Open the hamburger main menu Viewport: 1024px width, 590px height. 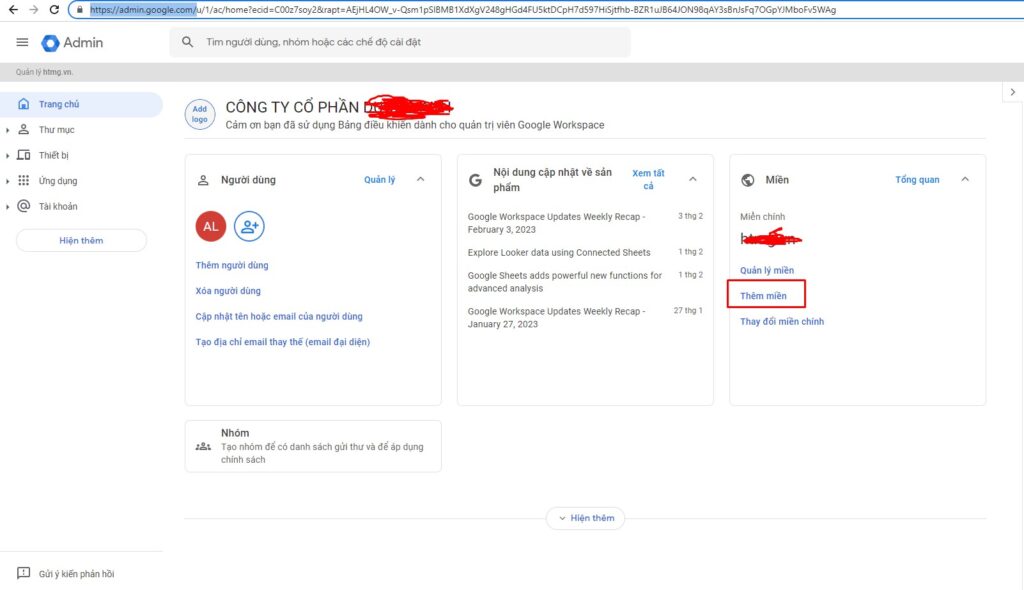click(x=22, y=43)
